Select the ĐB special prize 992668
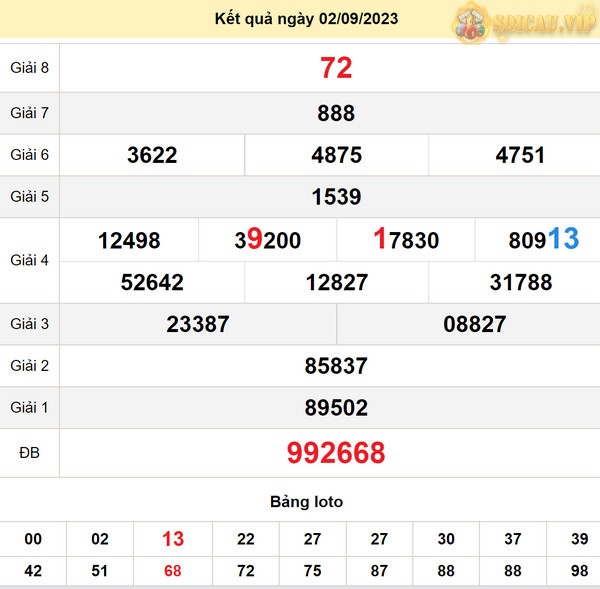The width and height of the screenshot is (600, 589). [336, 453]
